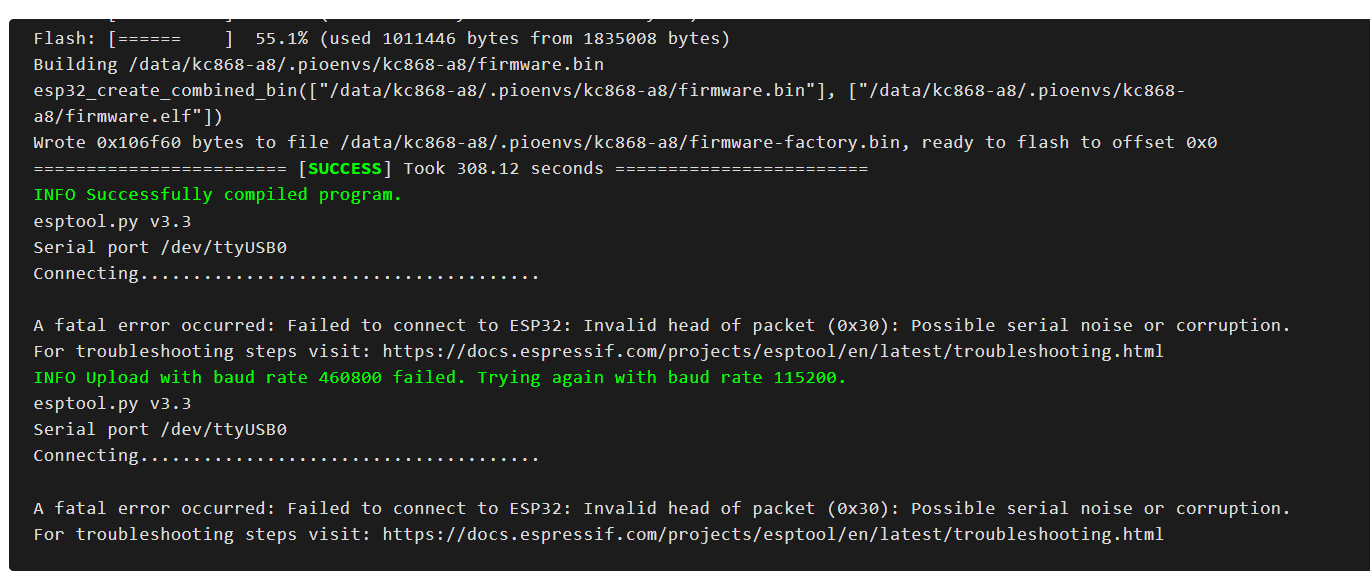The width and height of the screenshot is (1370, 578).
Task: Click 'INFO Successfully compiled program.' message
Action: coord(217,195)
